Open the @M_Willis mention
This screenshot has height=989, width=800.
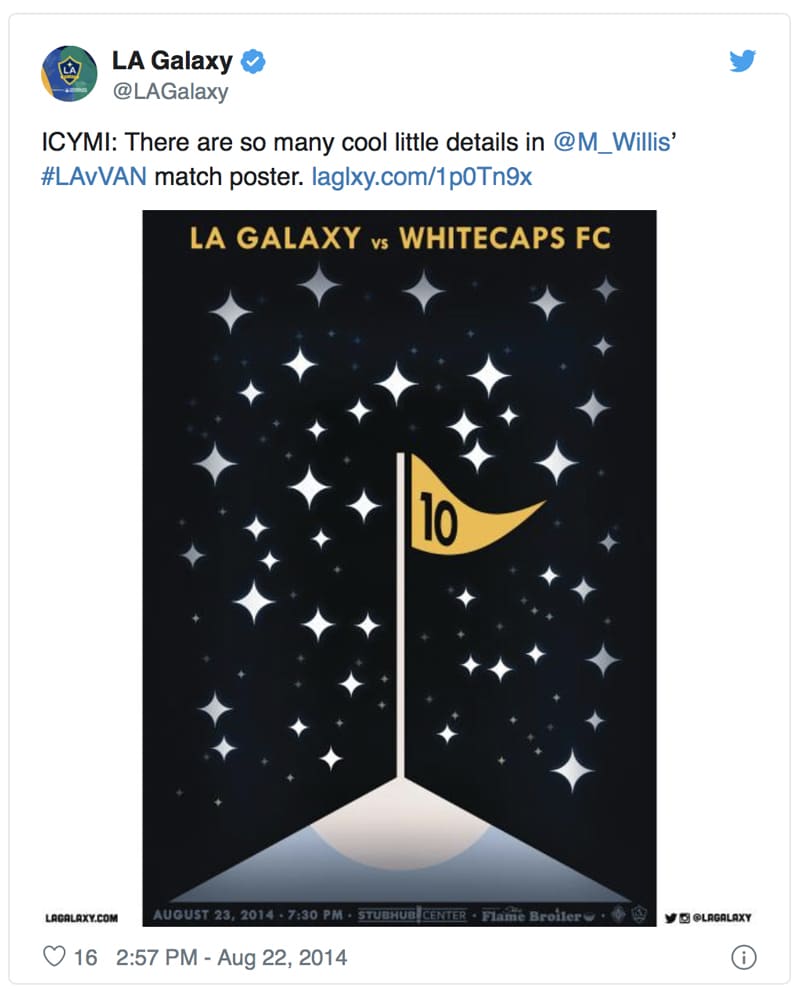tap(611, 142)
